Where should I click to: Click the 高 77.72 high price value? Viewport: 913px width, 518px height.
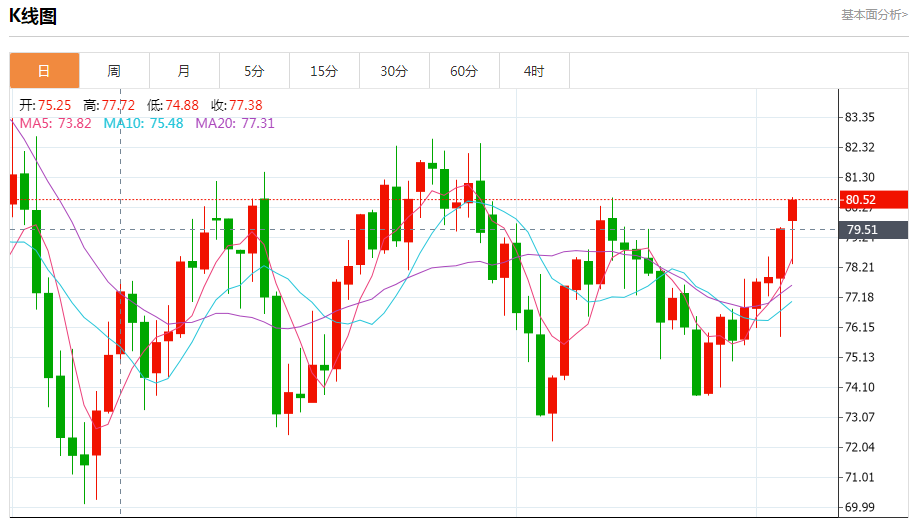(109, 105)
